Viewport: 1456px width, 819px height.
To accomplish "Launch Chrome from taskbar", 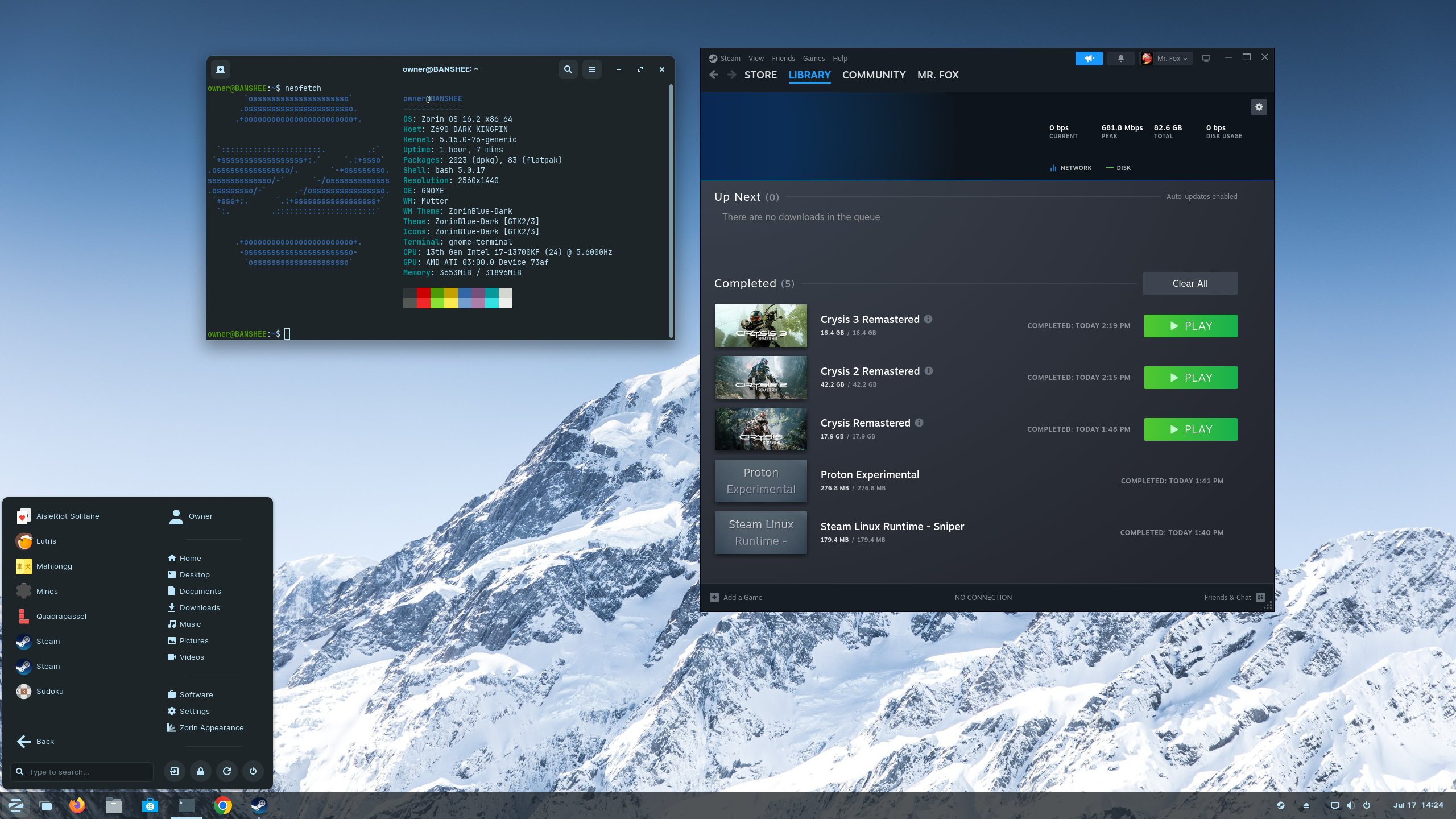I will (223, 805).
